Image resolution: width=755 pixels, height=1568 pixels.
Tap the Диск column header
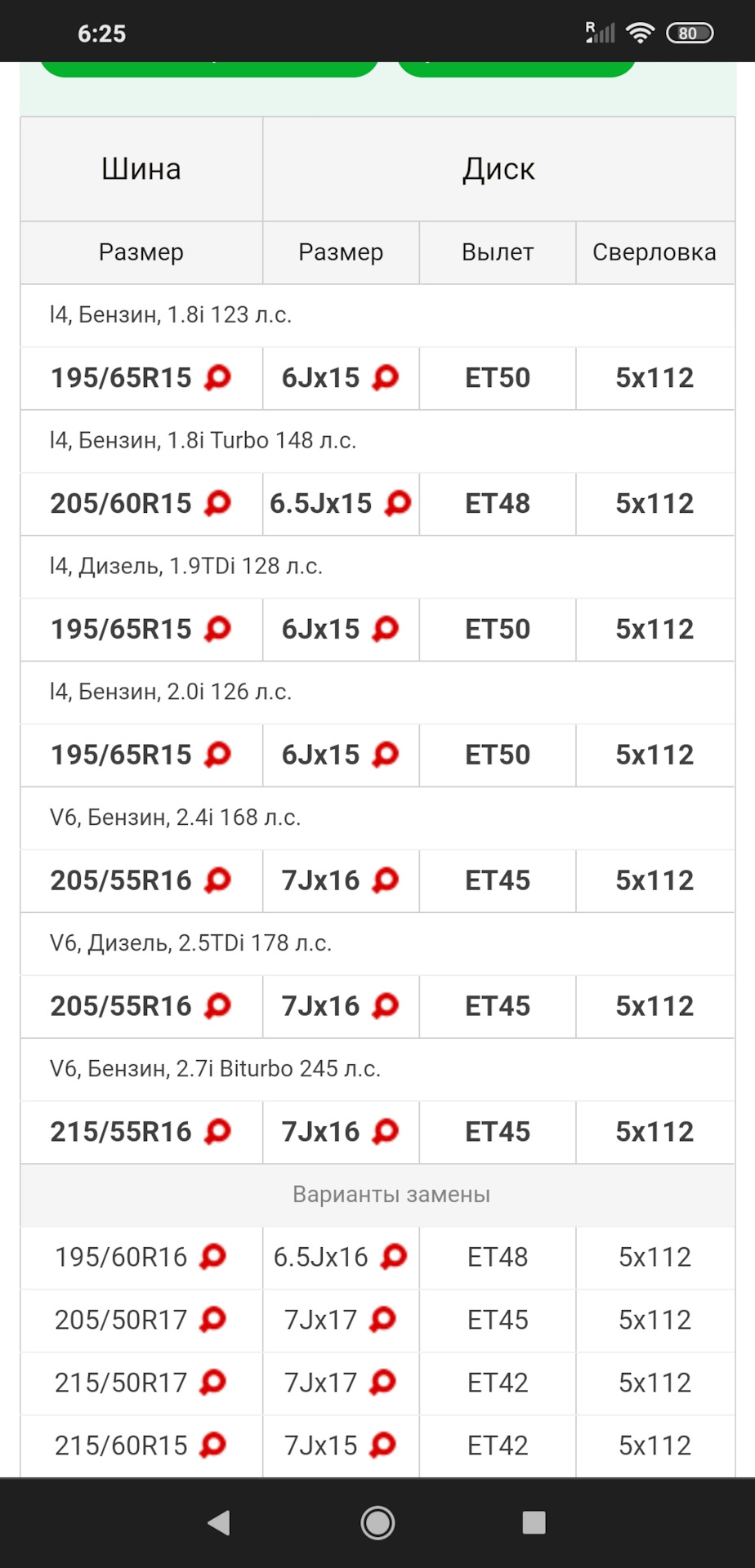498,169
